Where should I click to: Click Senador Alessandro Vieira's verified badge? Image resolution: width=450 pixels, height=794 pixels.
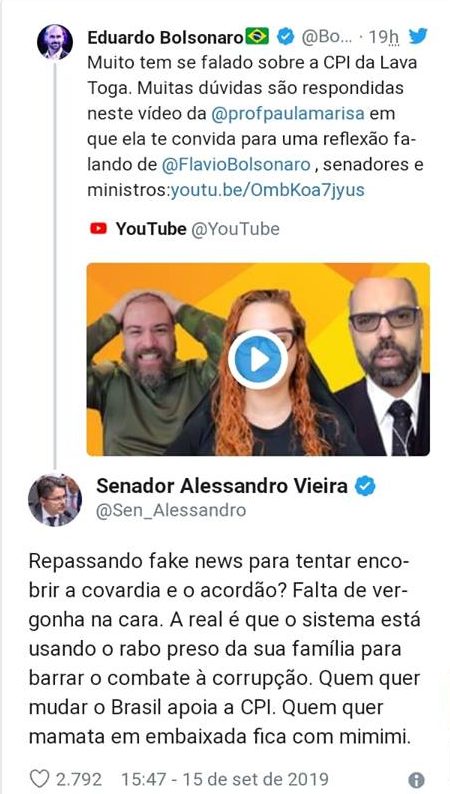point(365,486)
